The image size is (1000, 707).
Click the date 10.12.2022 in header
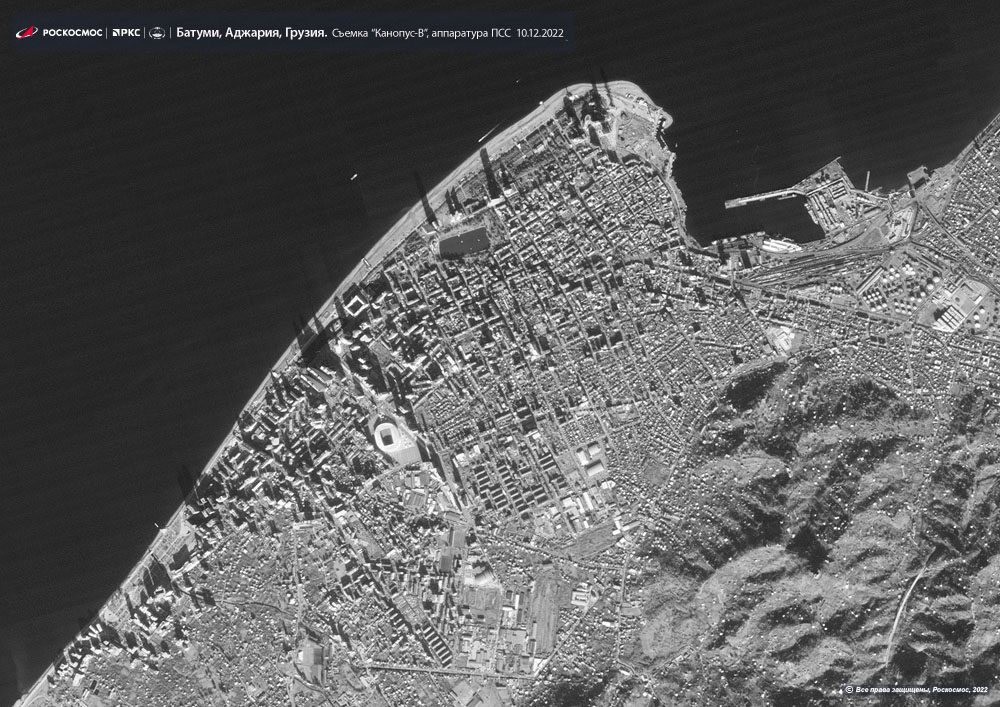pos(540,33)
